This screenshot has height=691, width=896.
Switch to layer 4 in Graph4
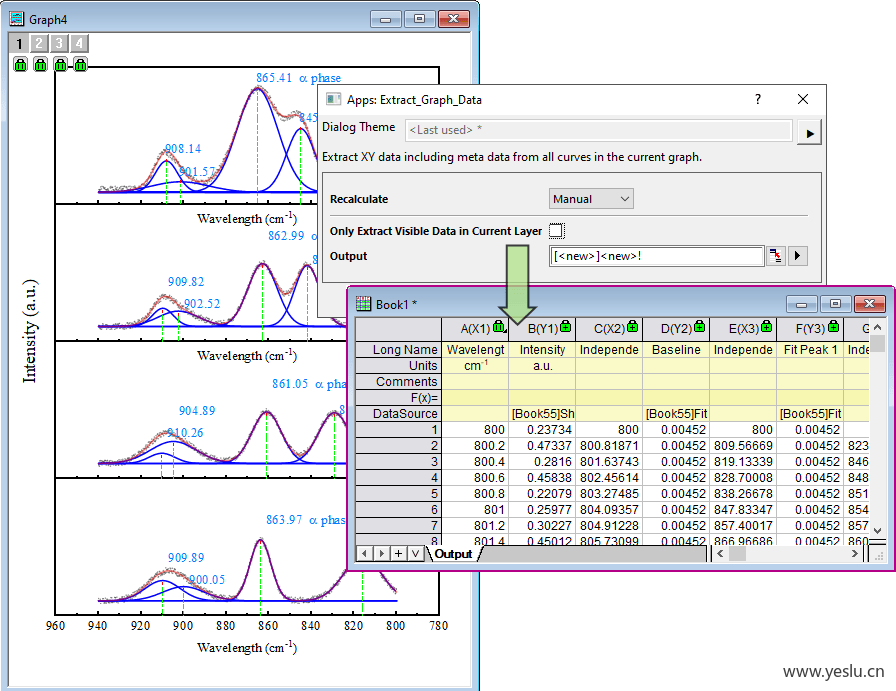point(79,43)
